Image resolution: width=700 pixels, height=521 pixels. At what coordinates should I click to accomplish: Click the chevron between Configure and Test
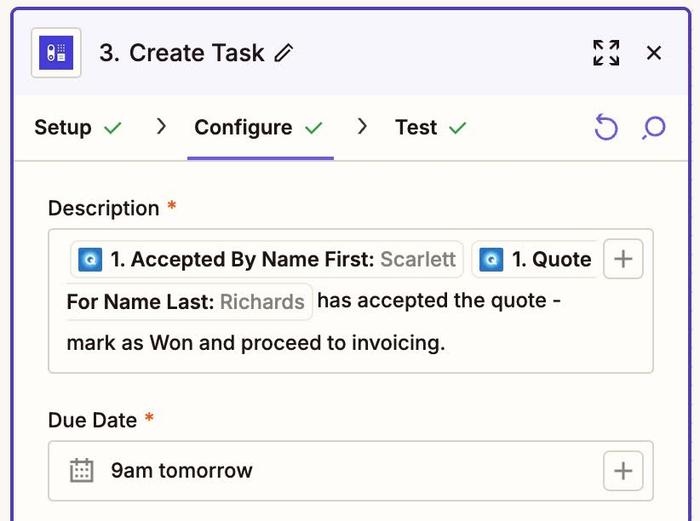[362, 127]
